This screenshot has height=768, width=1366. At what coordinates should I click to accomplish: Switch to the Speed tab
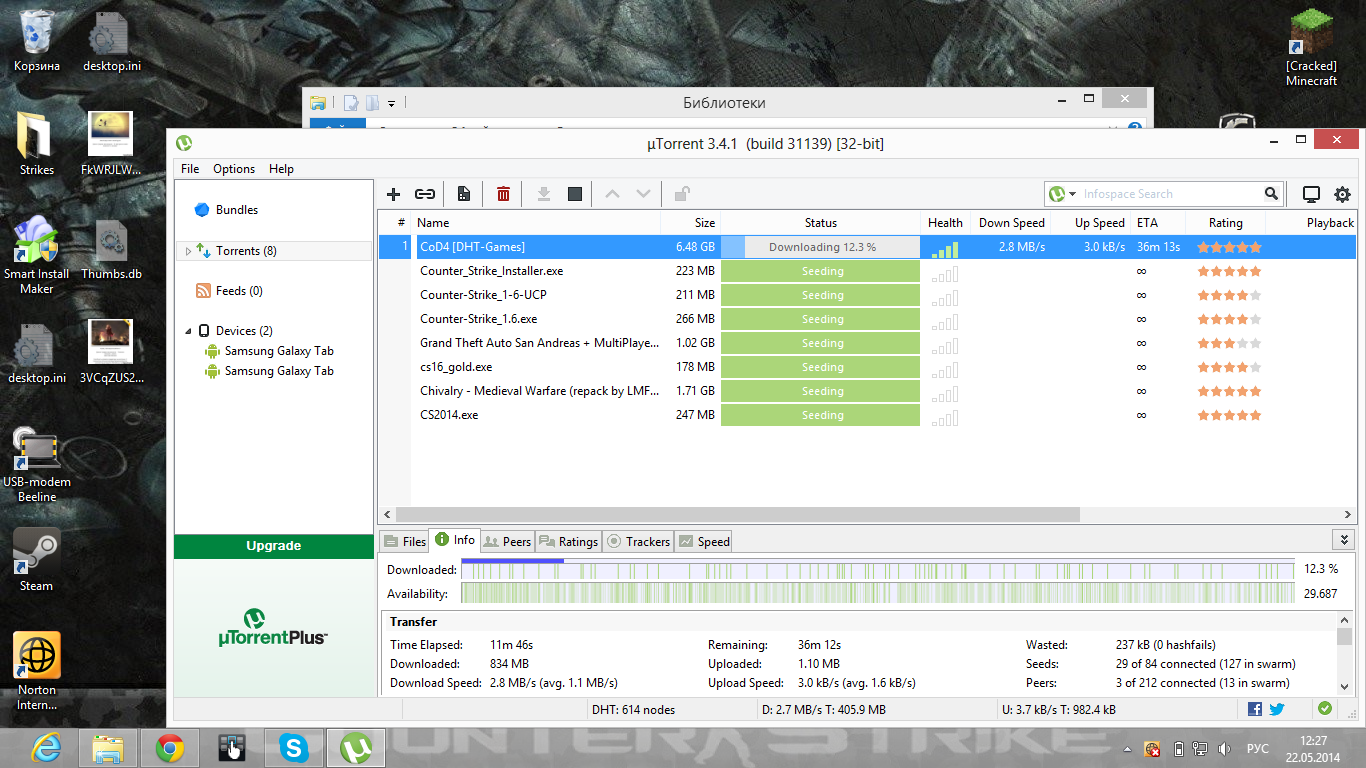[x=704, y=541]
